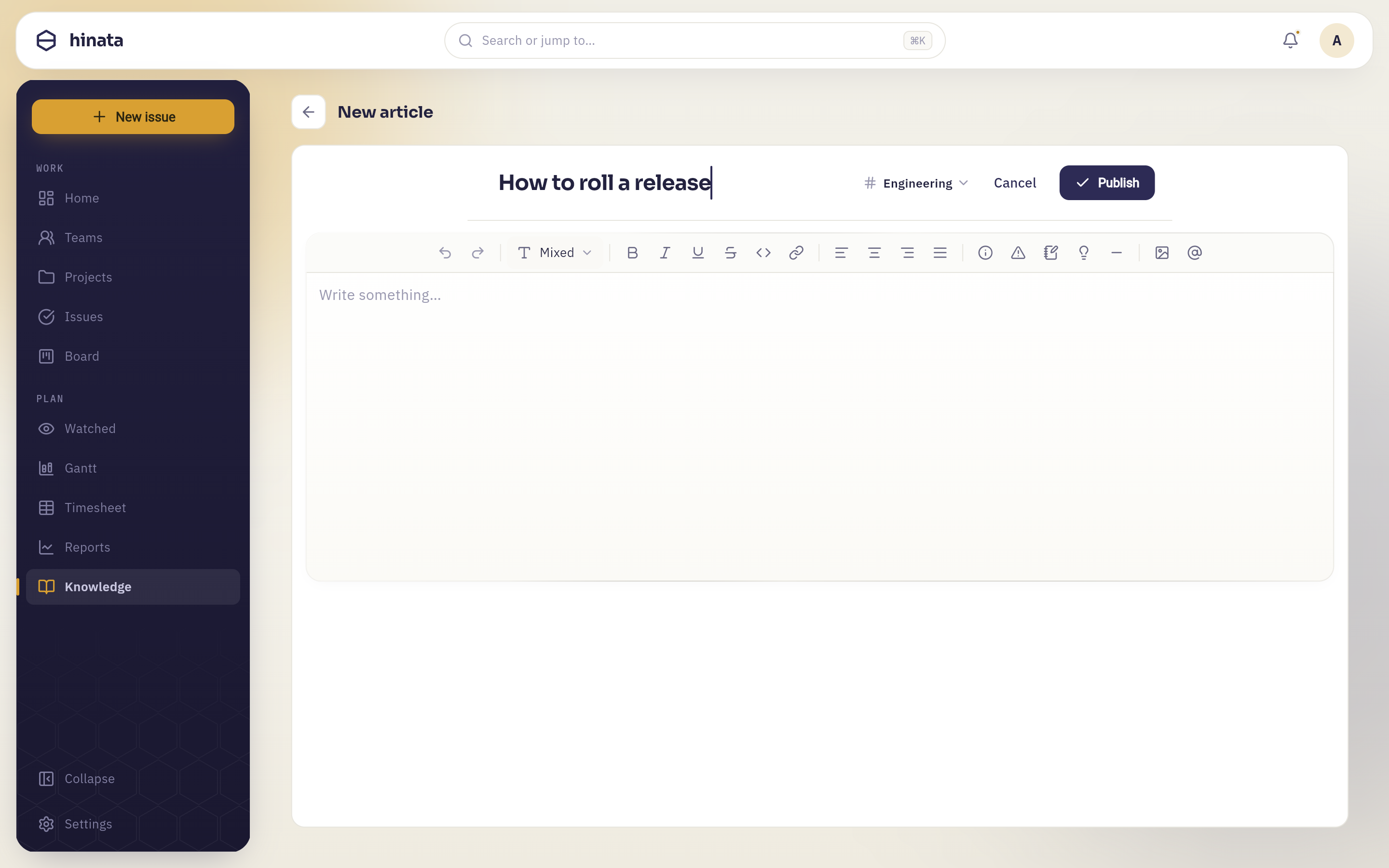This screenshot has width=1389, height=868.
Task: Click into the Write something editor area
Action: pyautogui.click(x=819, y=426)
